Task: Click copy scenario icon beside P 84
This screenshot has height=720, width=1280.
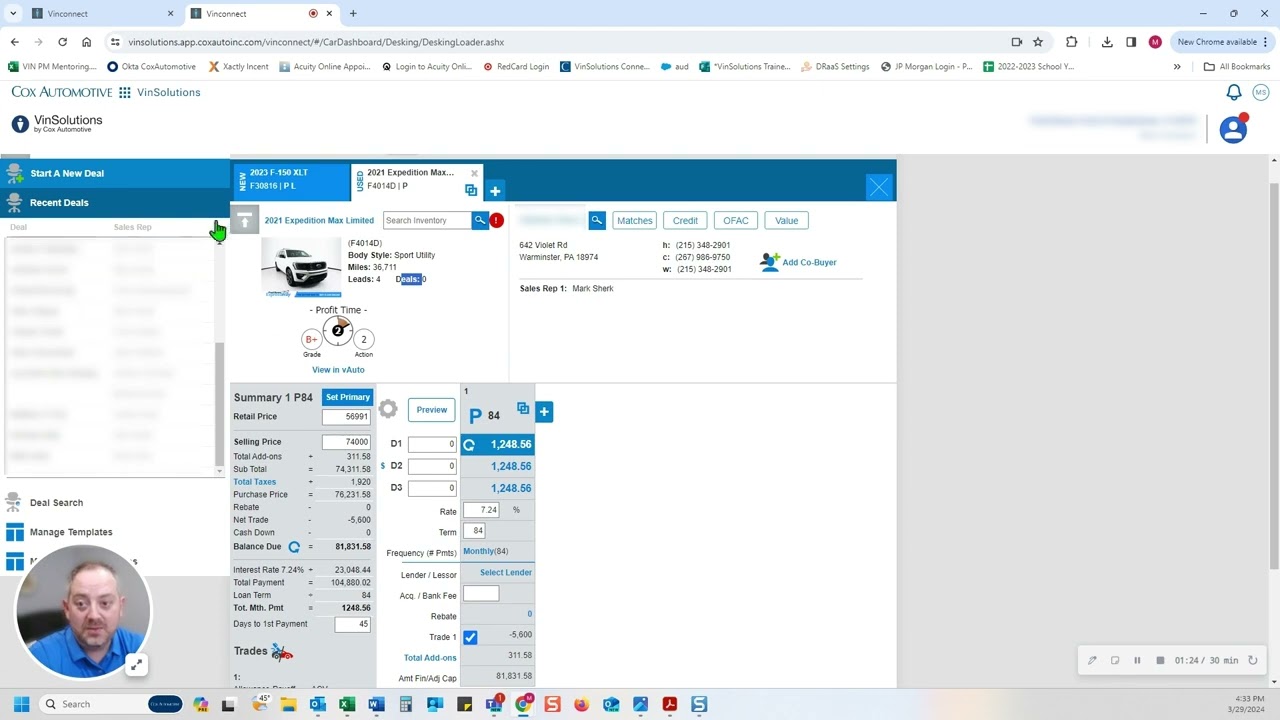Action: (x=523, y=408)
